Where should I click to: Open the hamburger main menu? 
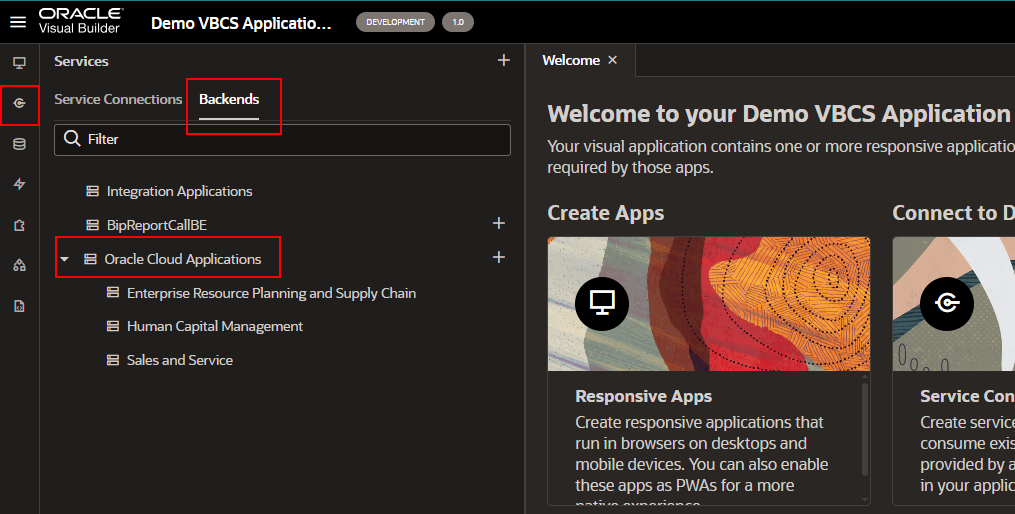(x=18, y=22)
